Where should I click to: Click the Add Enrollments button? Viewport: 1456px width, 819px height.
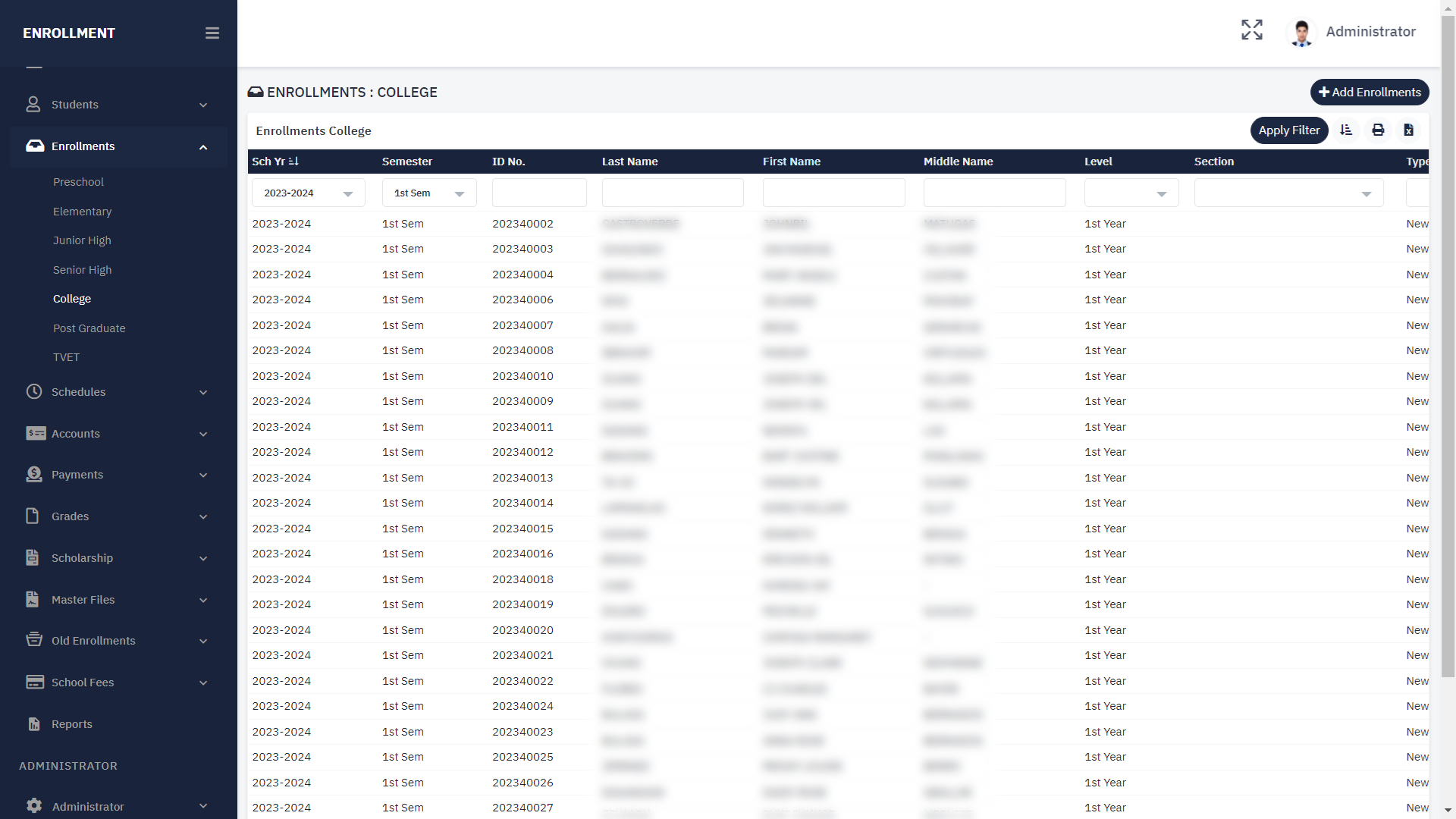(x=1370, y=93)
